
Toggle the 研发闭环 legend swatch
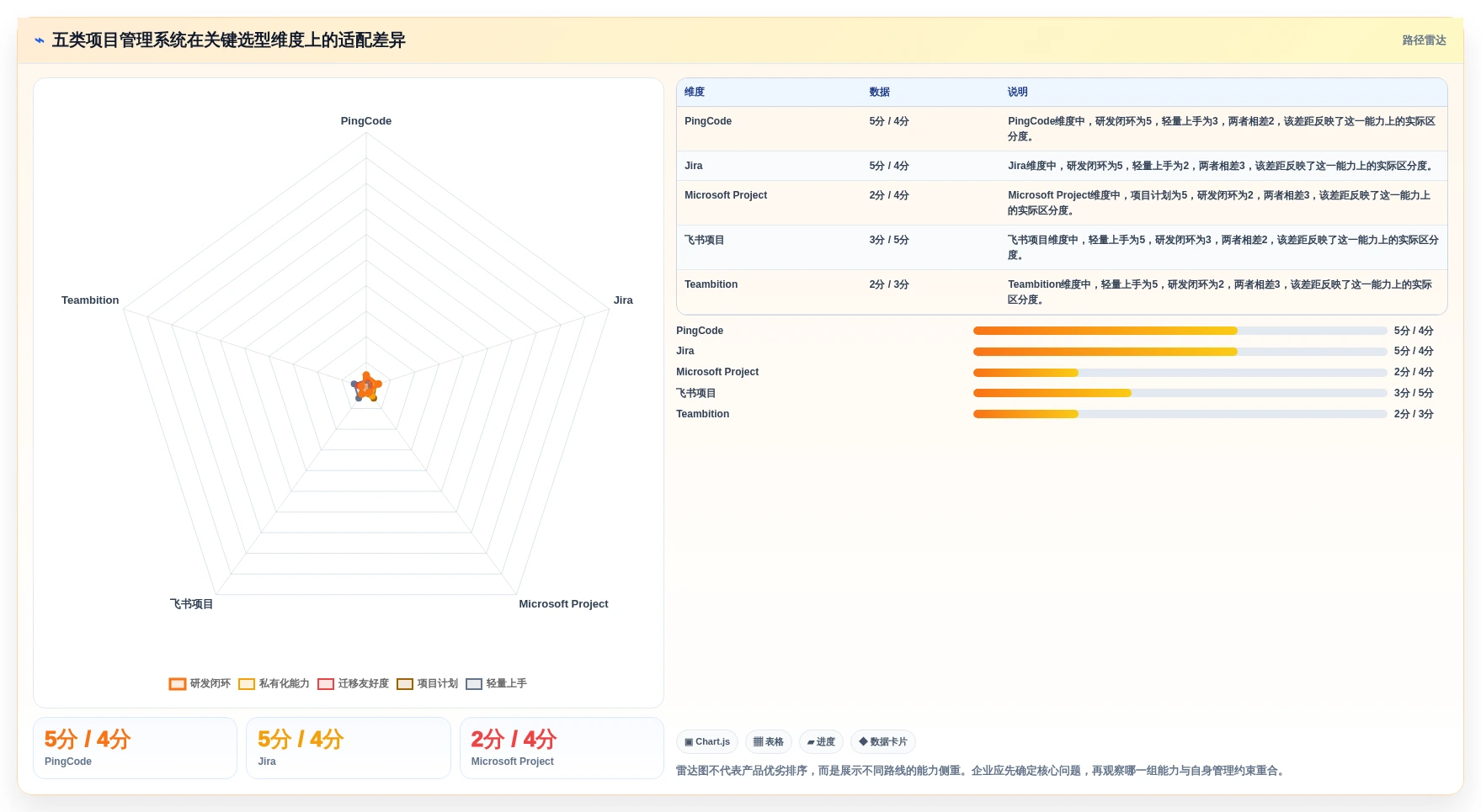tap(177, 684)
